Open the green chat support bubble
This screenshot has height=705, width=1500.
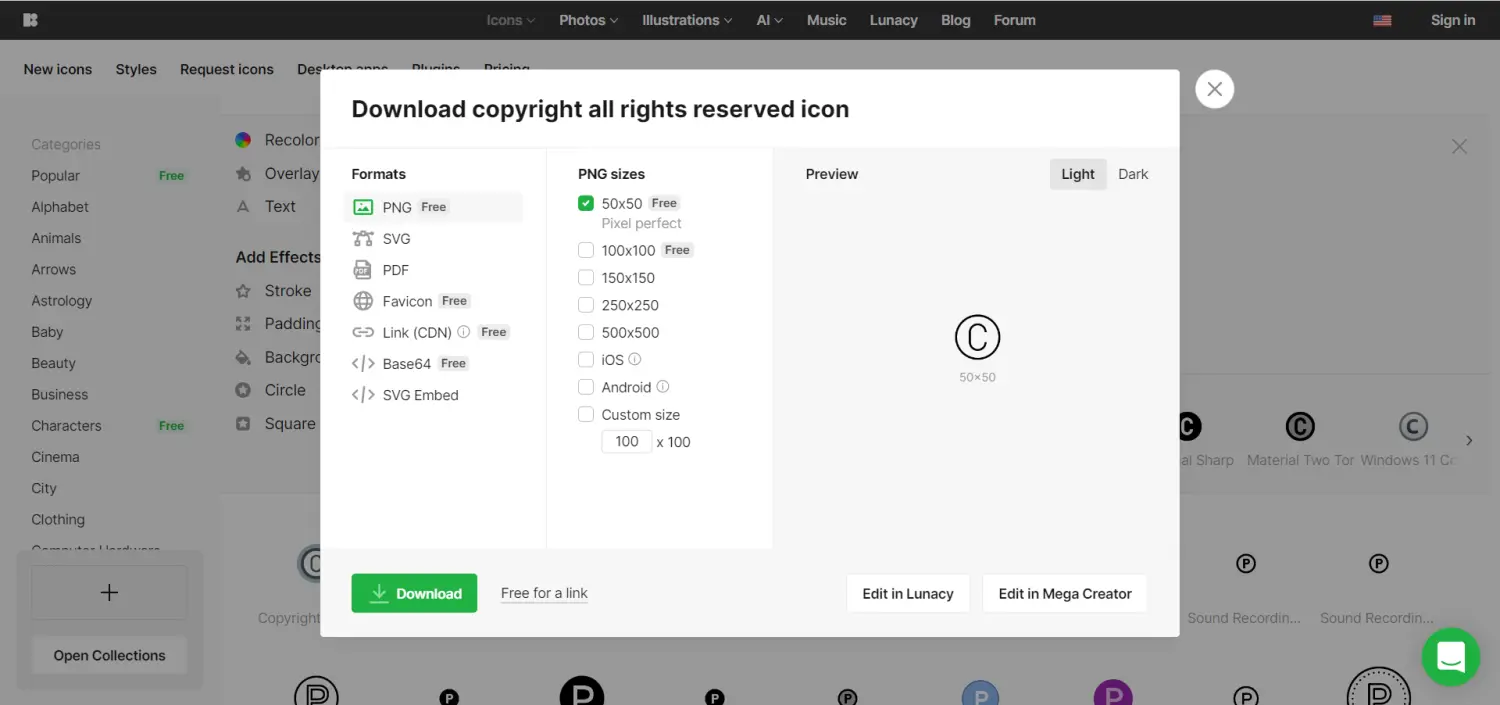(1450, 656)
